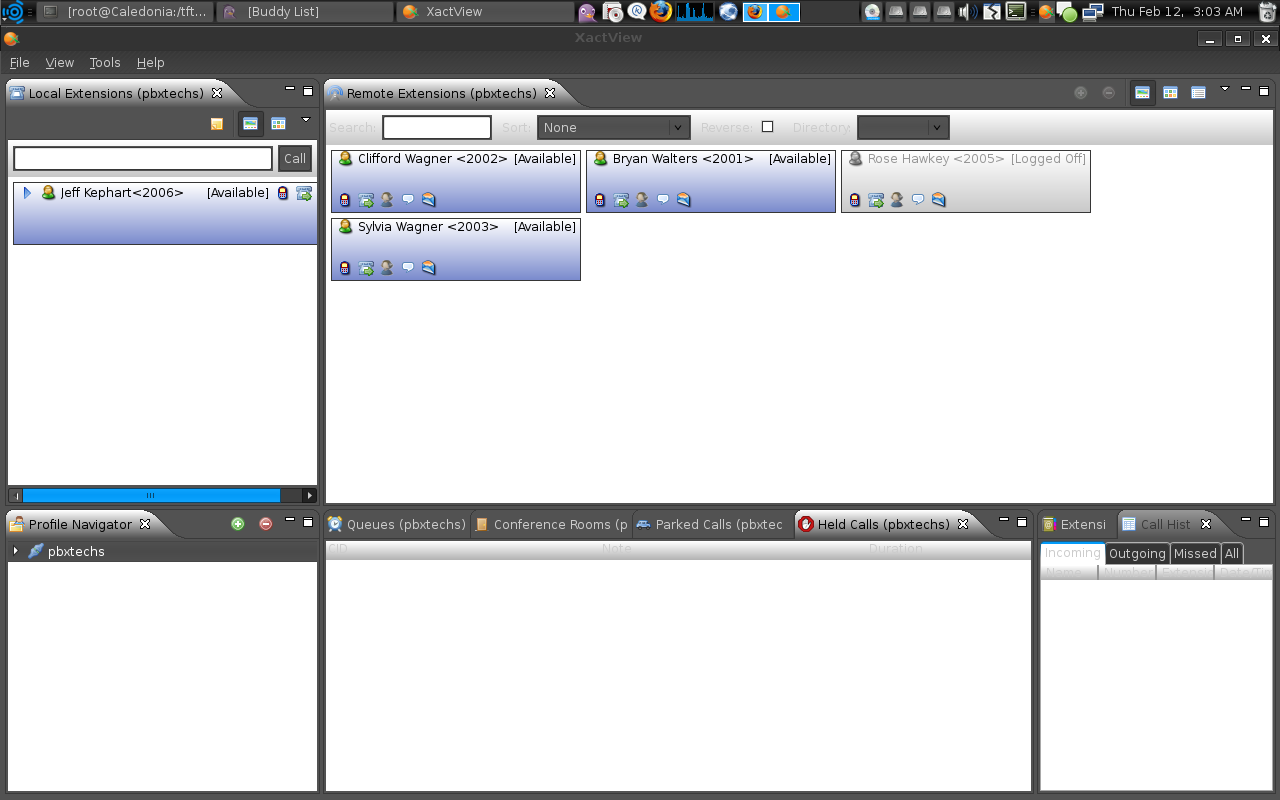Toggle the Reverse sort checkbox

tap(767, 126)
